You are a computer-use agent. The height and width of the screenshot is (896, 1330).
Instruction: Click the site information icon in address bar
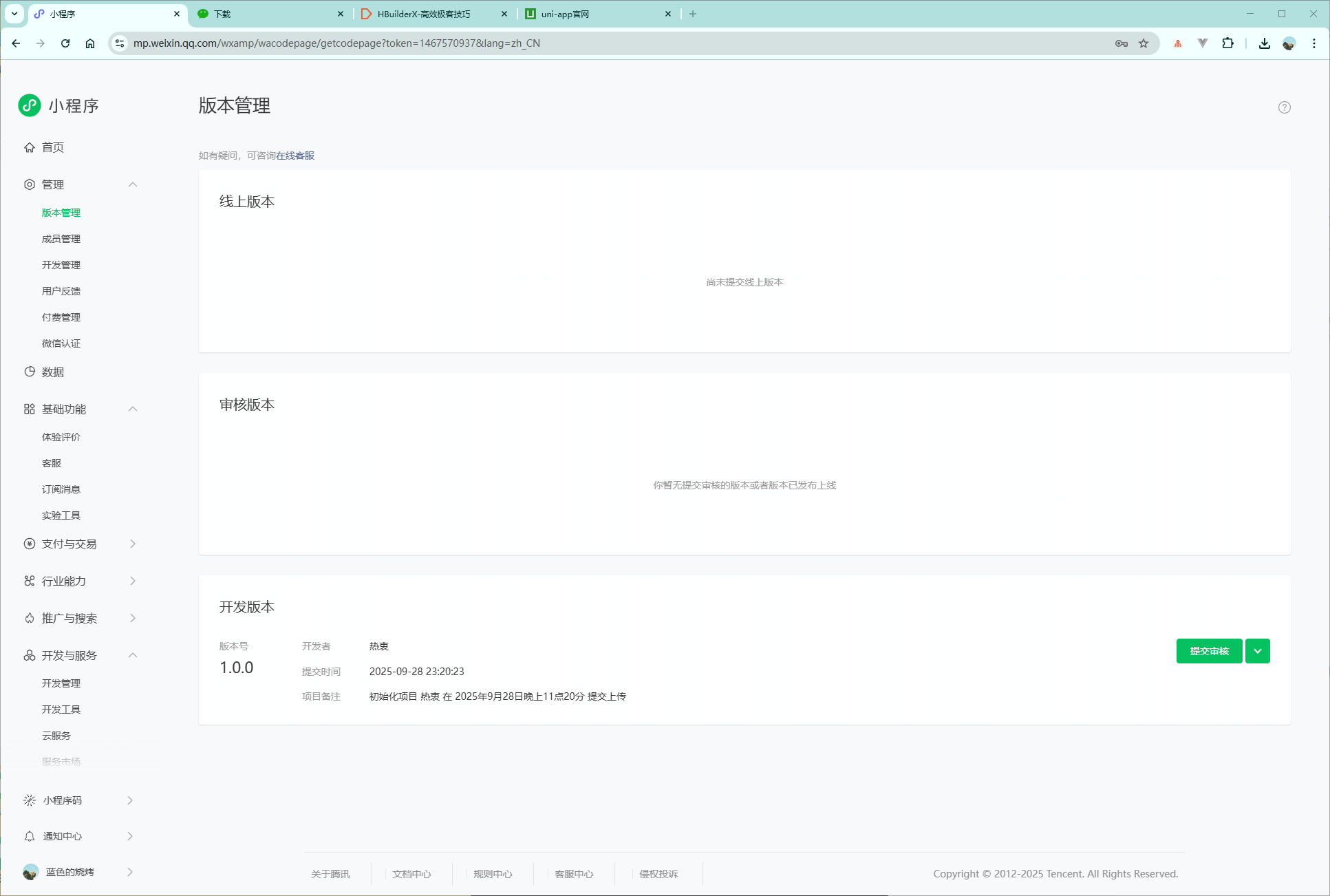[120, 43]
